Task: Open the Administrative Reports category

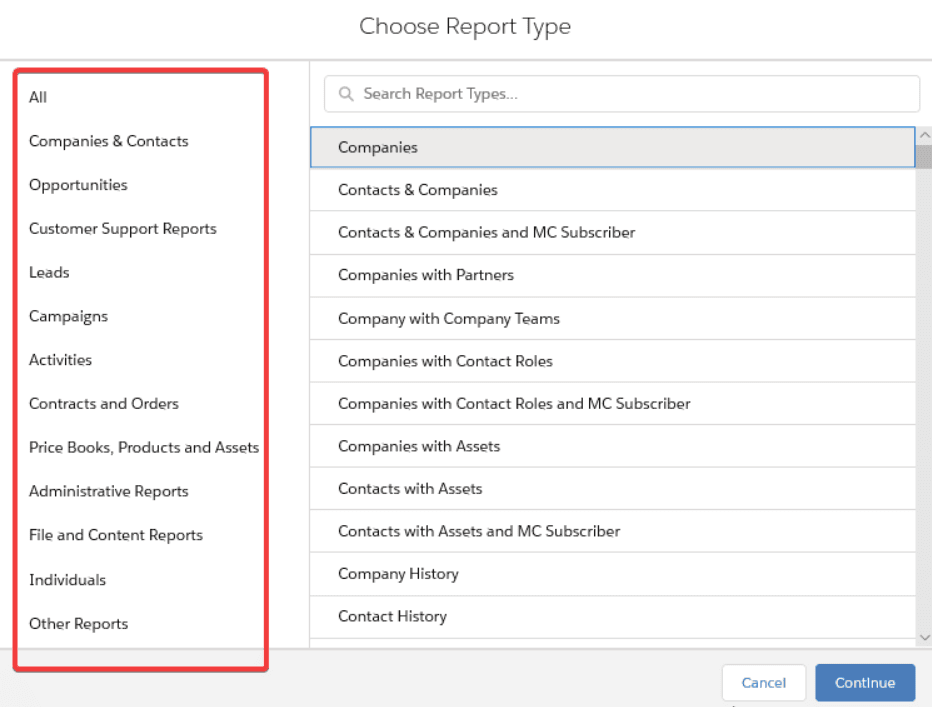Action: (108, 491)
